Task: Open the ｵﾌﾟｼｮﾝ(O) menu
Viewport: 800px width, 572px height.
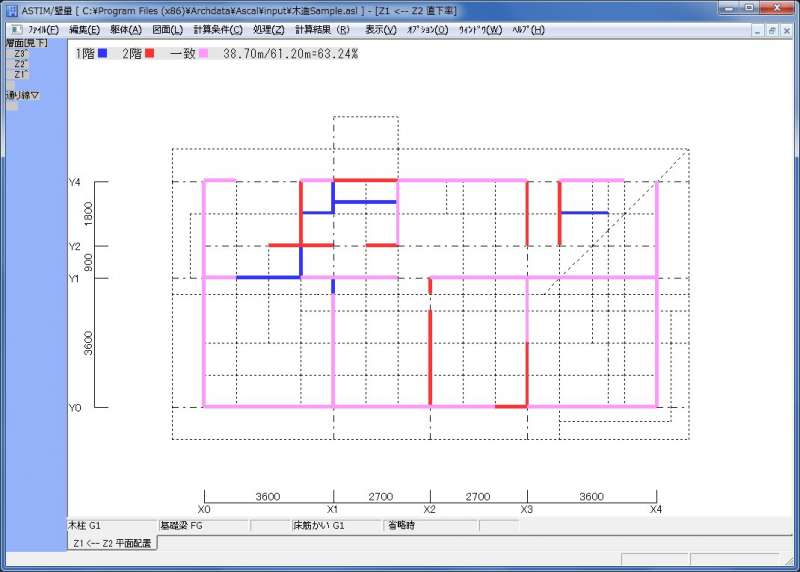Action: pos(427,30)
